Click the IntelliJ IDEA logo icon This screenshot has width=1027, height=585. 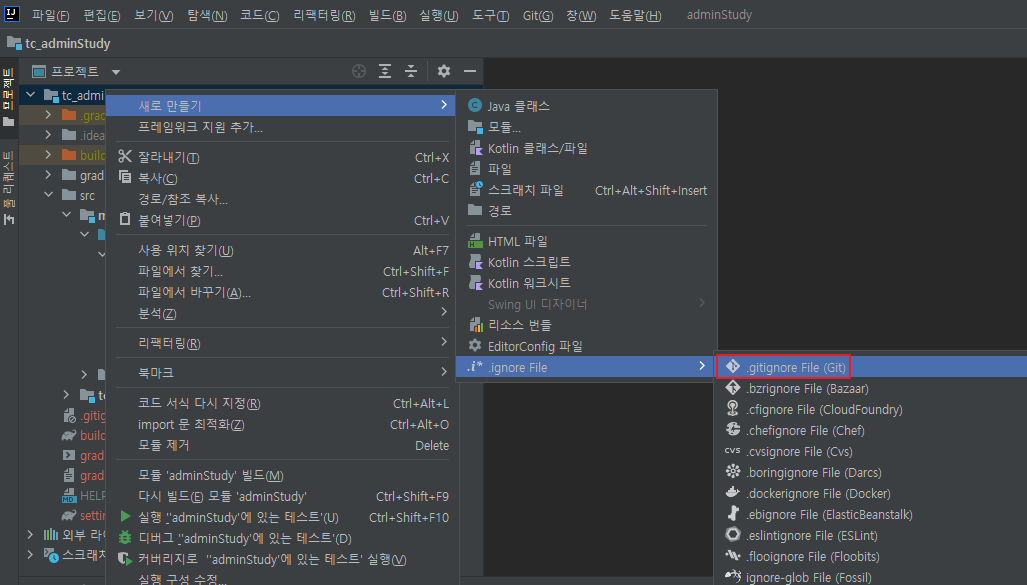point(11,14)
